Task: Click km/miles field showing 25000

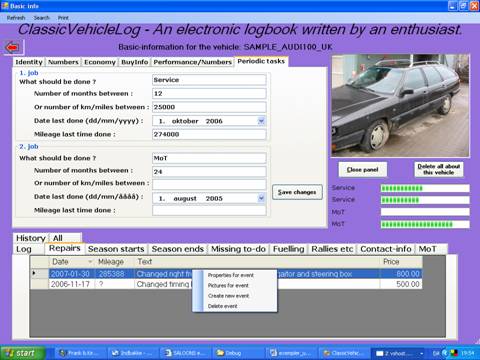Action: point(209,107)
